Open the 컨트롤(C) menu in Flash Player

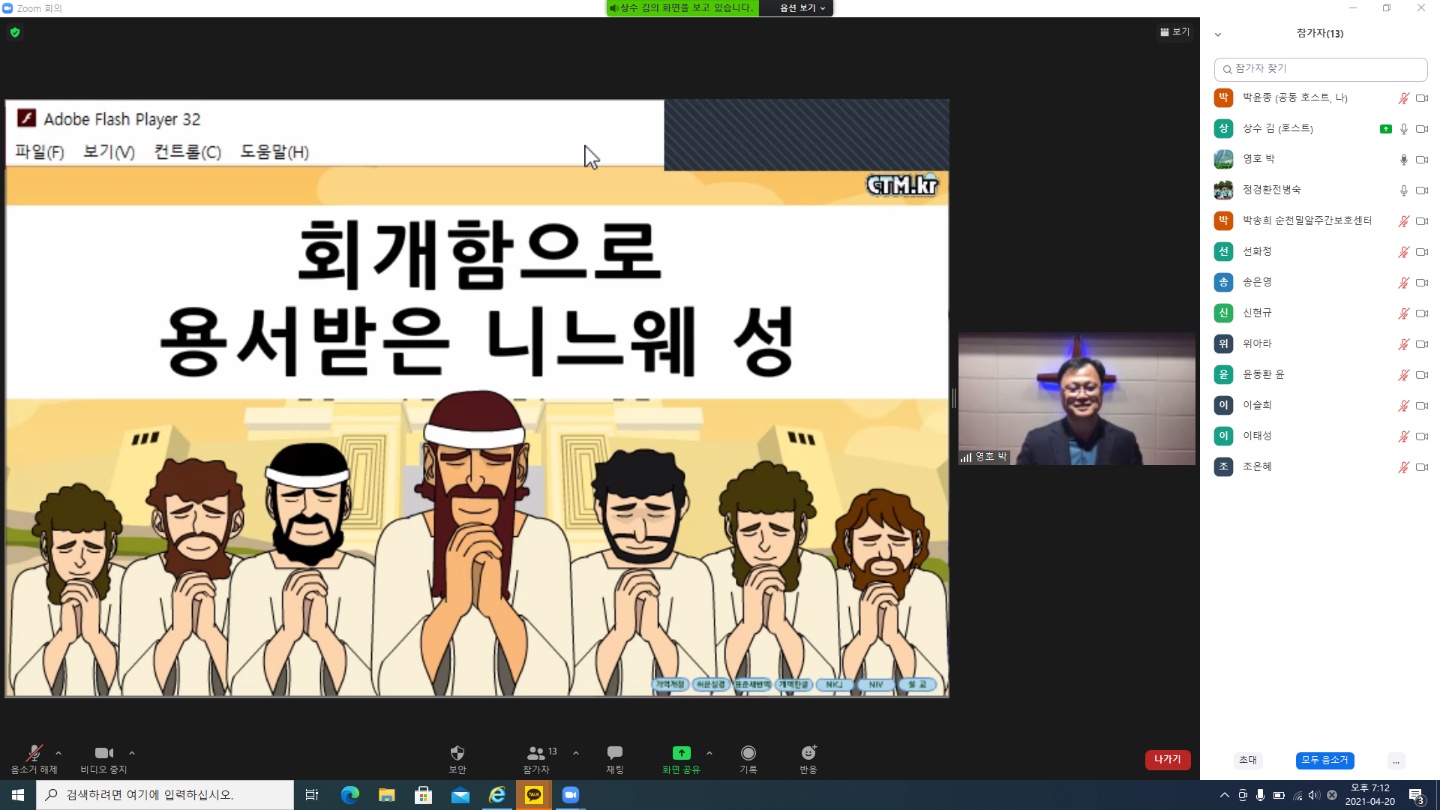[x=187, y=152]
